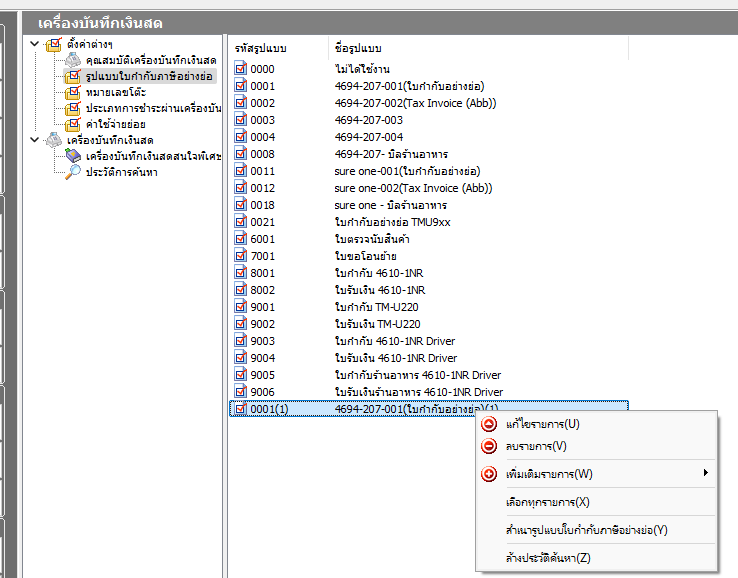Select the ประเภทการชำระผ่านเครื่องบัน tree item

point(152,108)
